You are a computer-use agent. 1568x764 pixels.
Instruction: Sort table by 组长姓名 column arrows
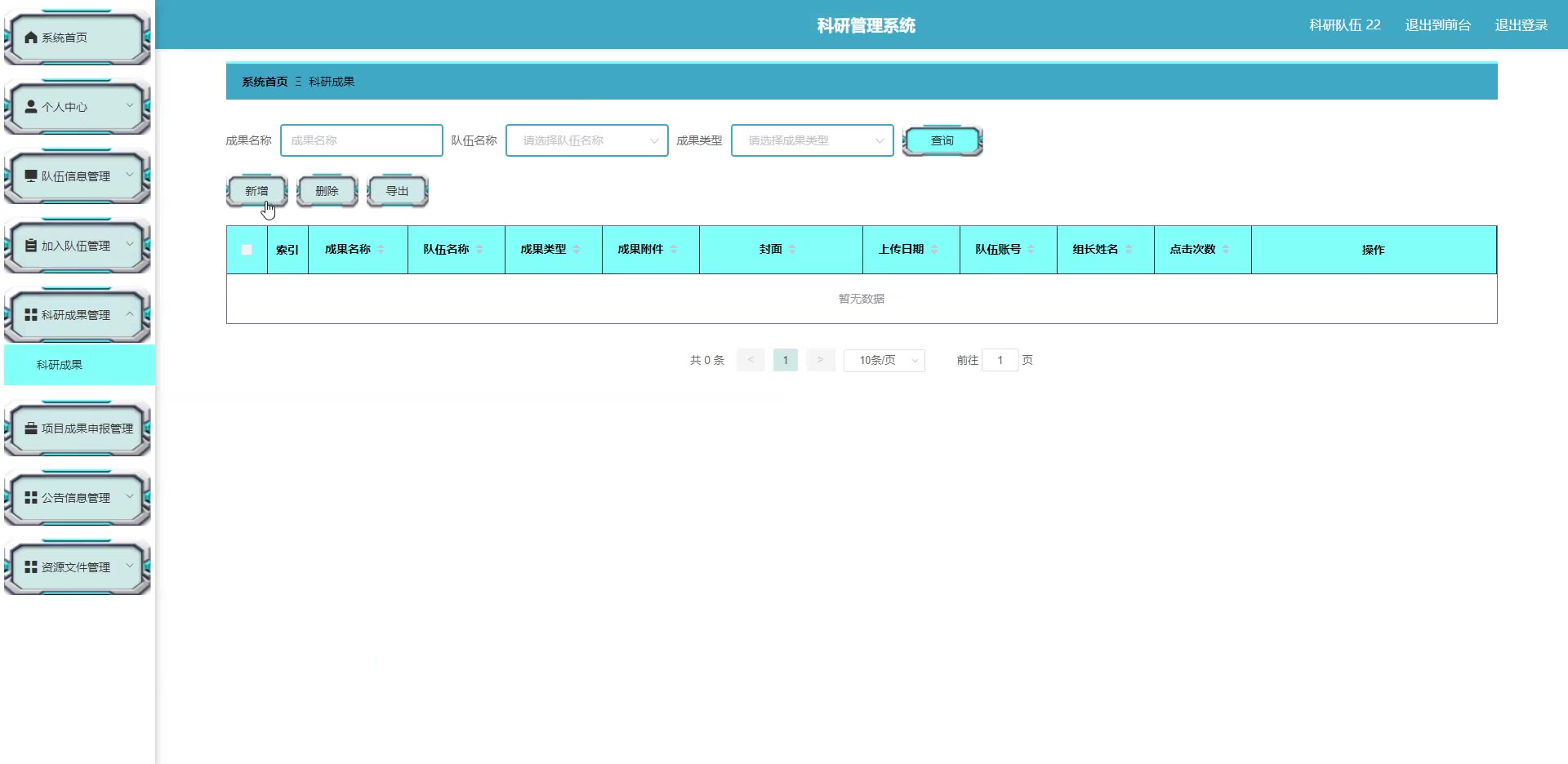tap(1129, 250)
